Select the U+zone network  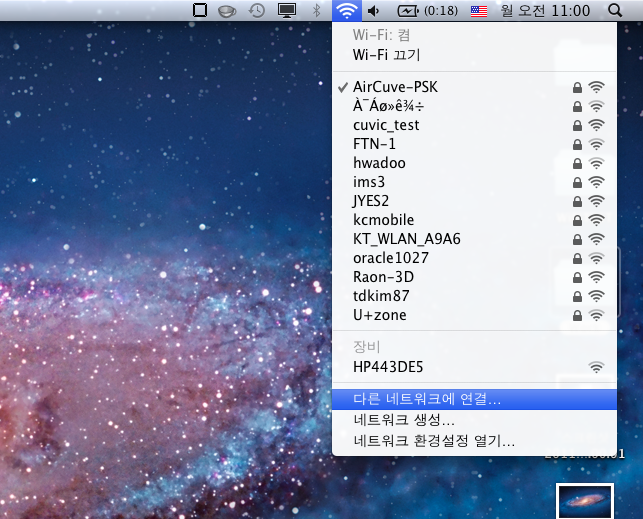click(379, 315)
